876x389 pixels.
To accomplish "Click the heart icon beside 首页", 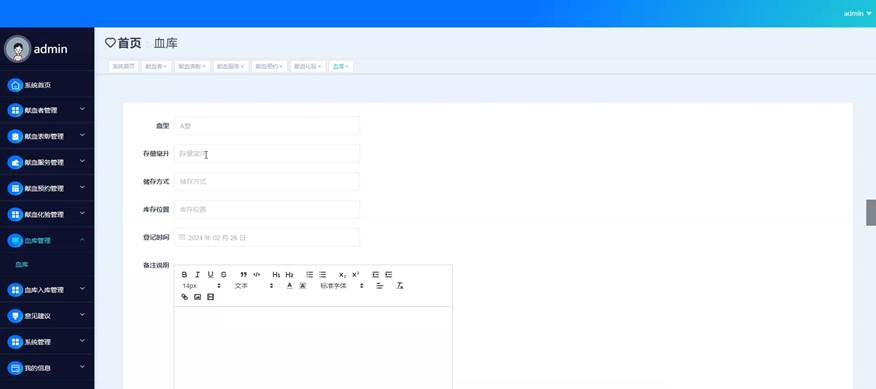I will coord(110,43).
